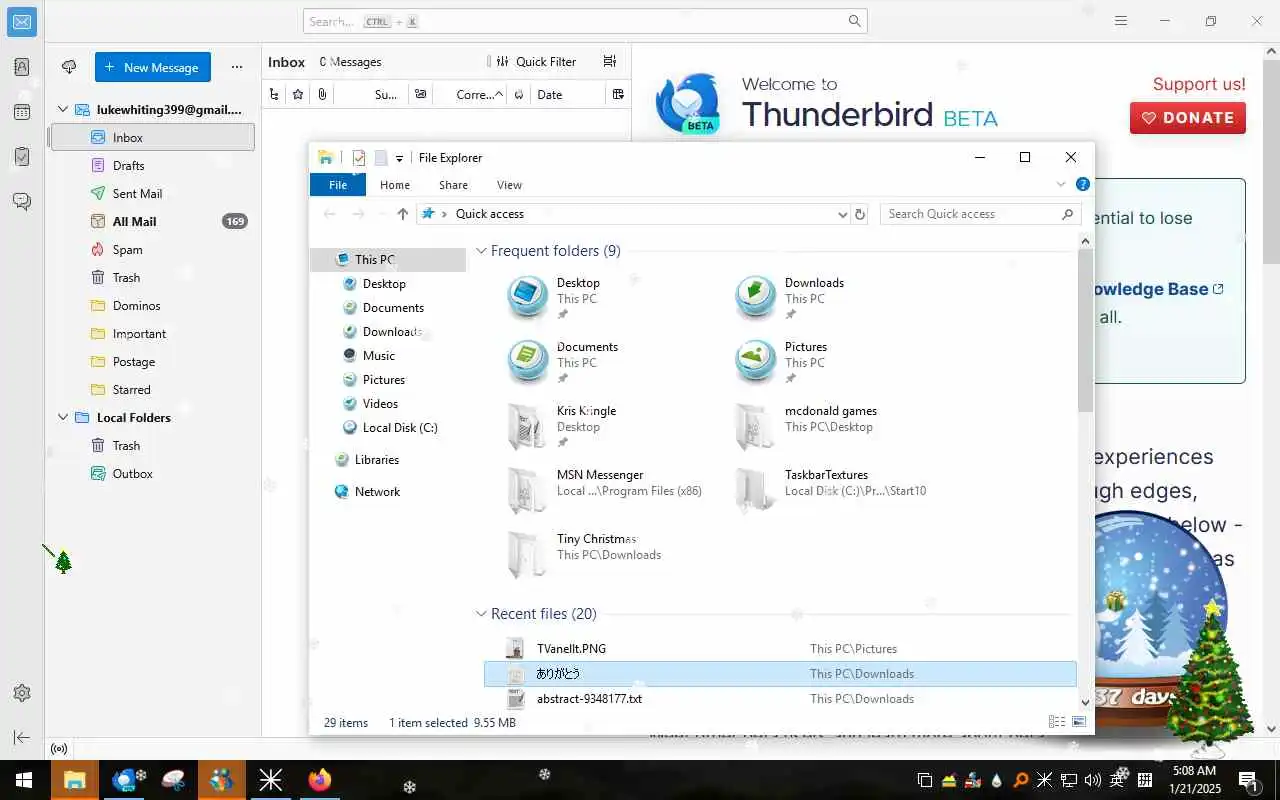
Task: Collapse the Local Folders tree
Action: [63, 418]
